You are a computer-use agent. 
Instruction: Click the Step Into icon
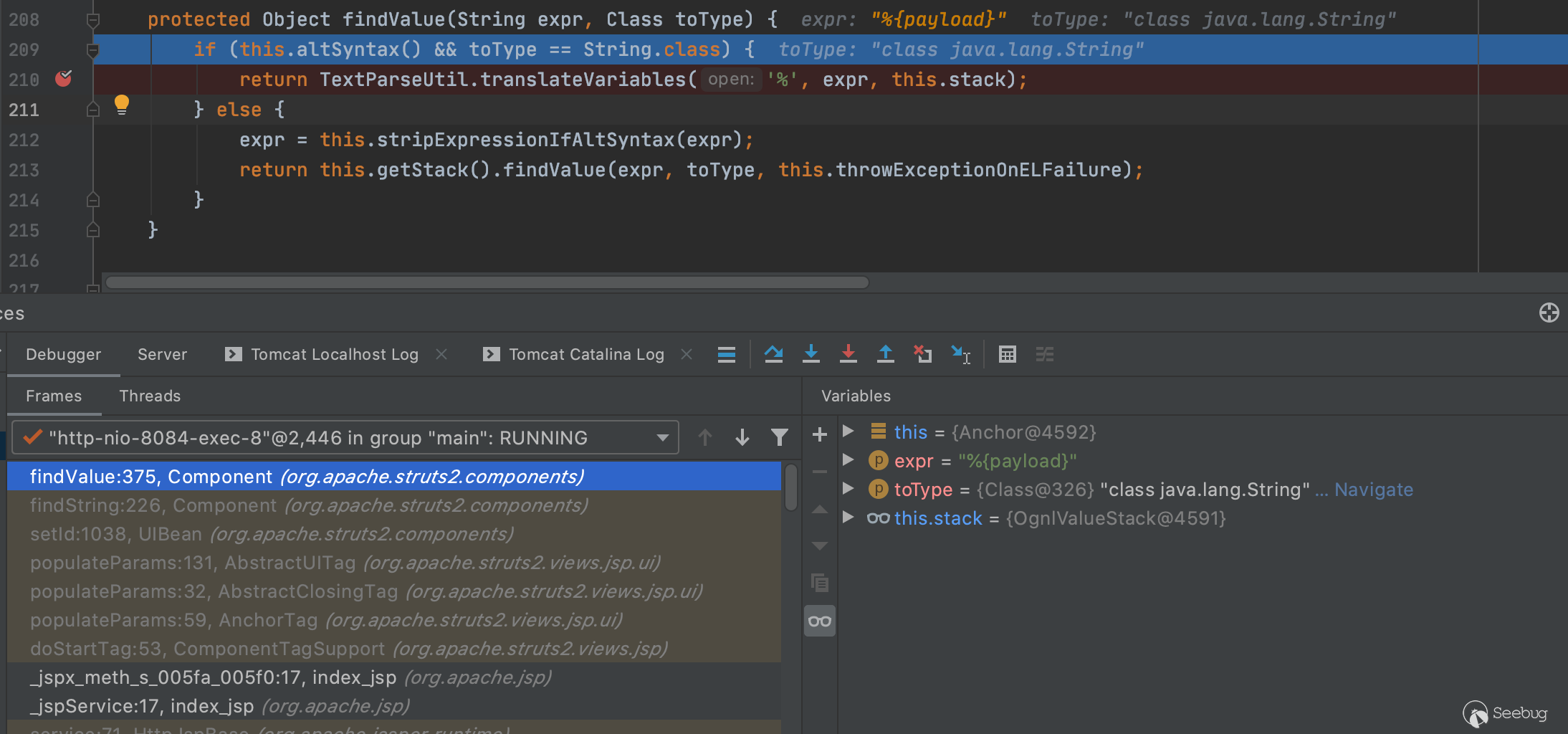(x=811, y=354)
